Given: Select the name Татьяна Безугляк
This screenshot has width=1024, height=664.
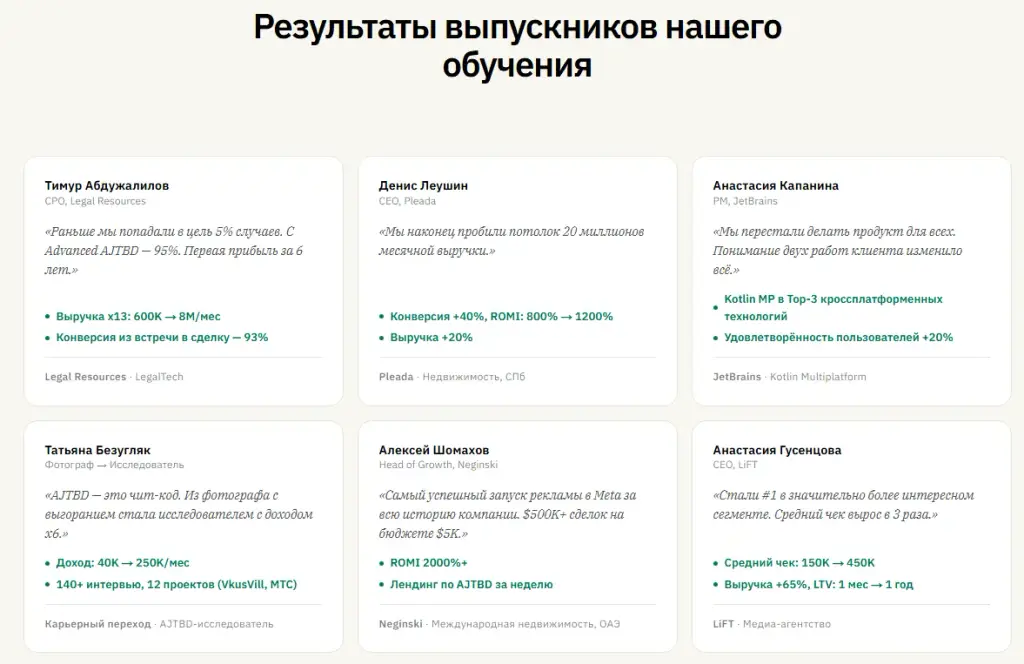Looking at the screenshot, I should point(97,450).
